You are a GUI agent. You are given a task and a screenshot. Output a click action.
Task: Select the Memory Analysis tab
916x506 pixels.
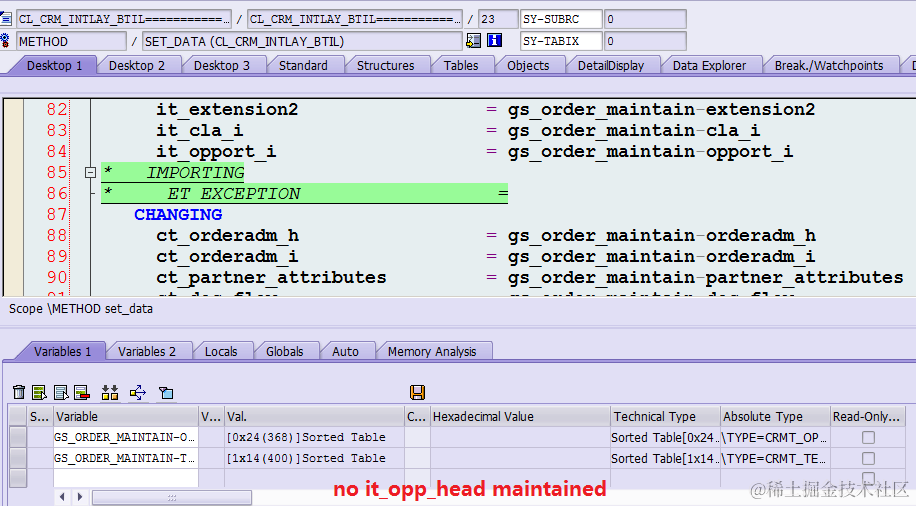pyautogui.click(x=432, y=351)
